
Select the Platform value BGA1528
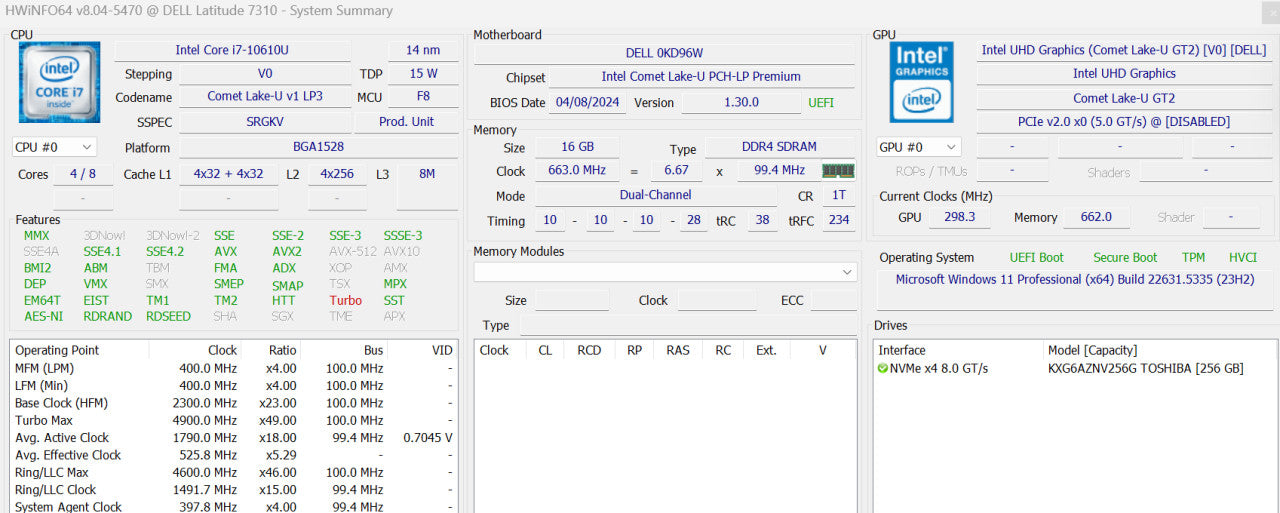pos(319,147)
